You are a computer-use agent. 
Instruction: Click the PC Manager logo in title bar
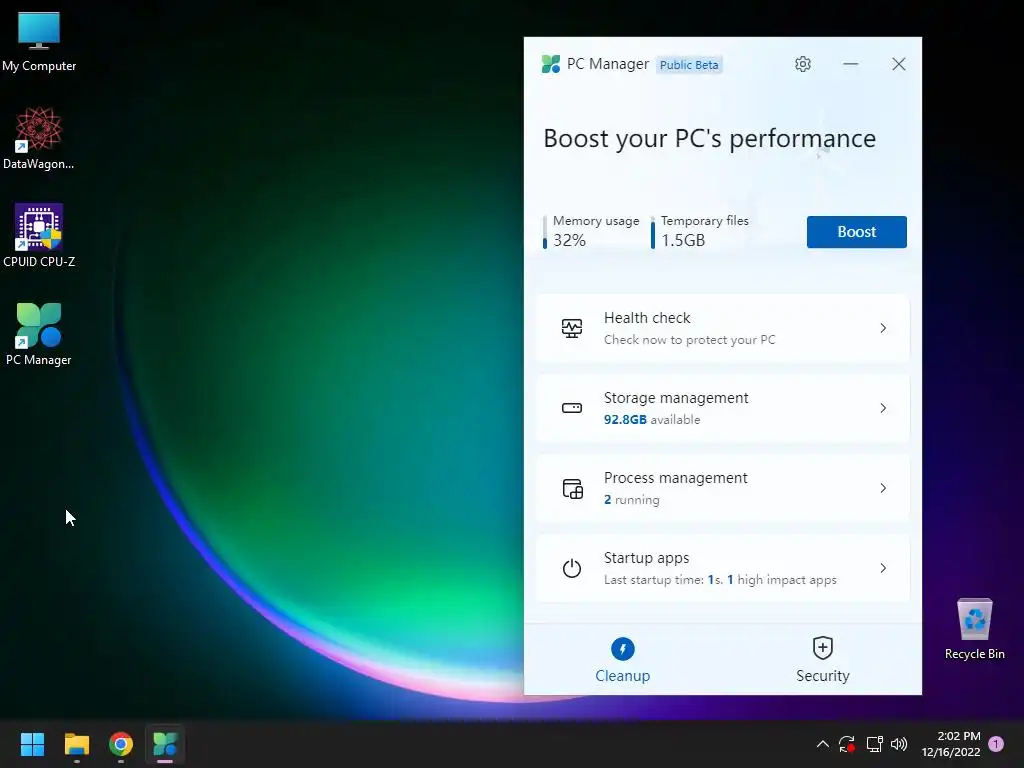pos(551,64)
